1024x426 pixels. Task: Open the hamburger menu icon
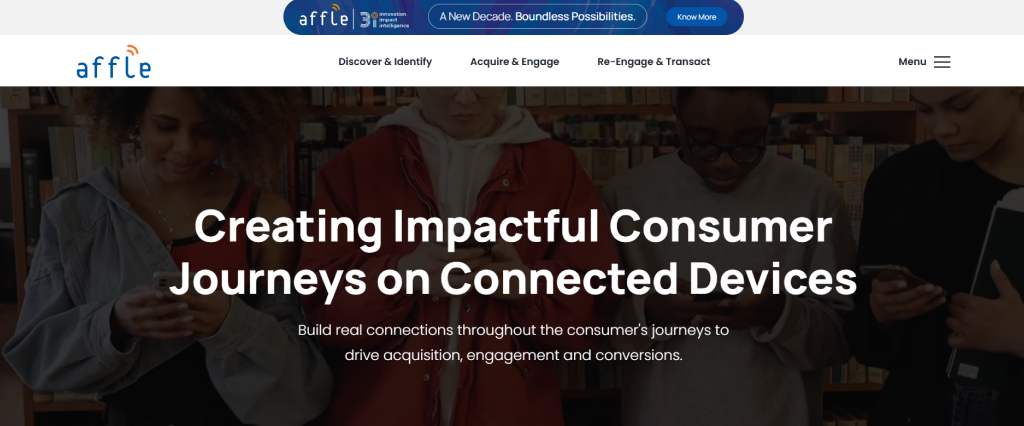click(942, 62)
